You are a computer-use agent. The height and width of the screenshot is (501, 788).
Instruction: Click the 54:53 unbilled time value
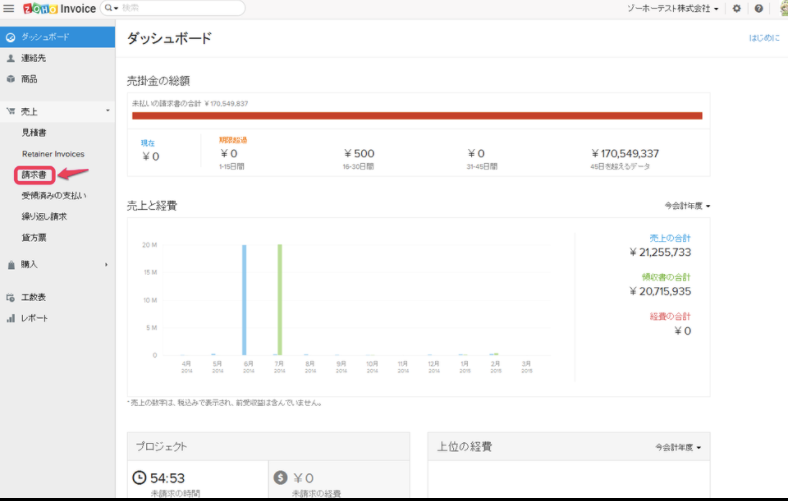167,478
